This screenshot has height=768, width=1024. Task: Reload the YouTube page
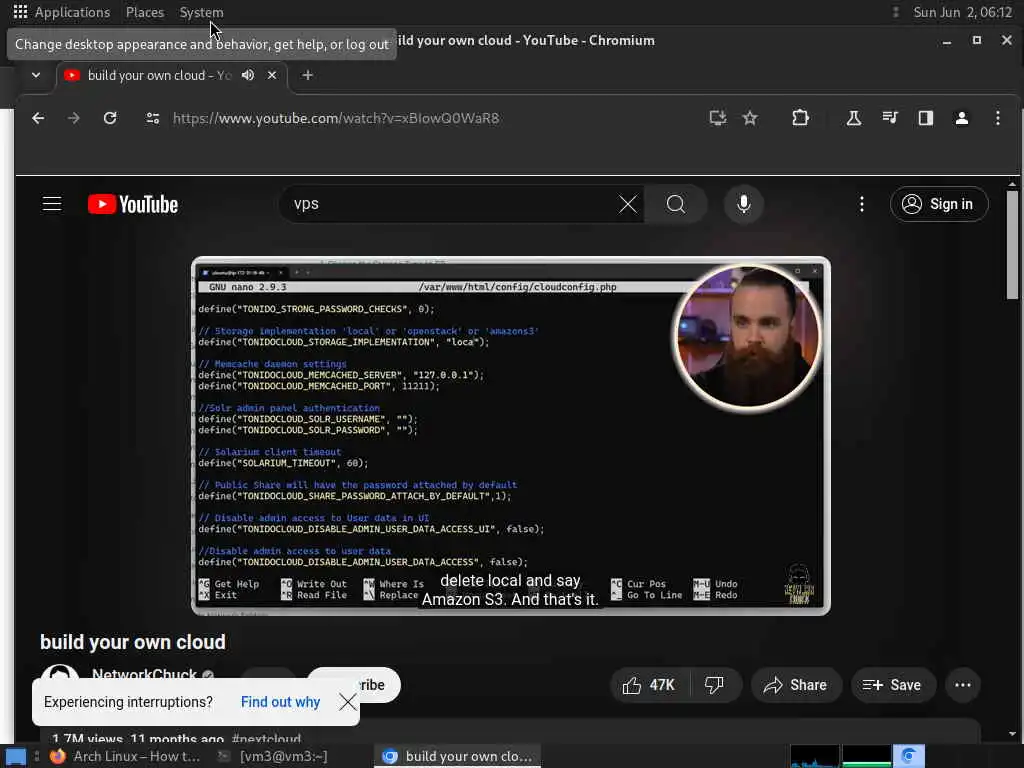coord(110,118)
